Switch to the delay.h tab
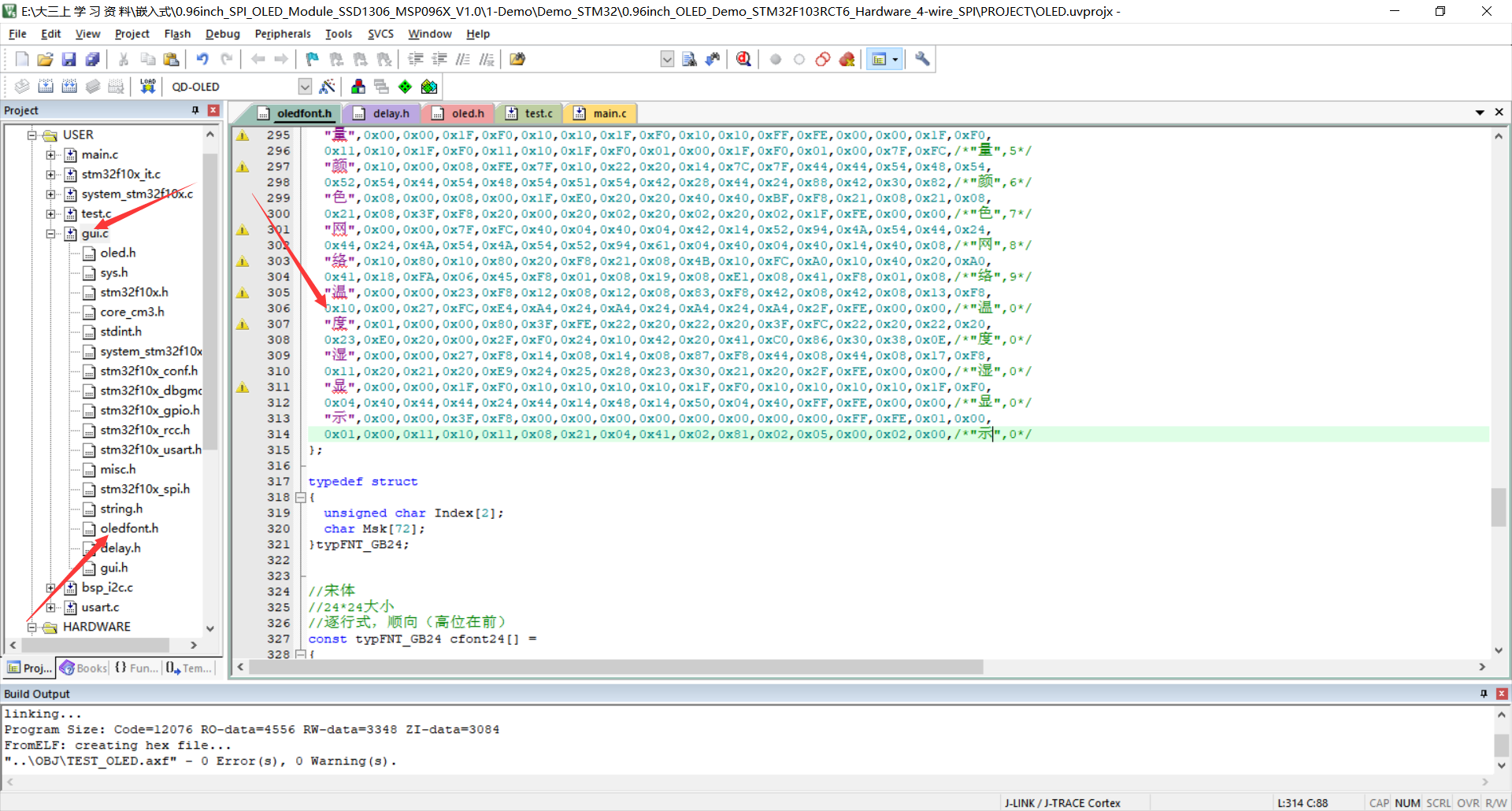The height and width of the screenshot is (811, 1512). (382, 113)
